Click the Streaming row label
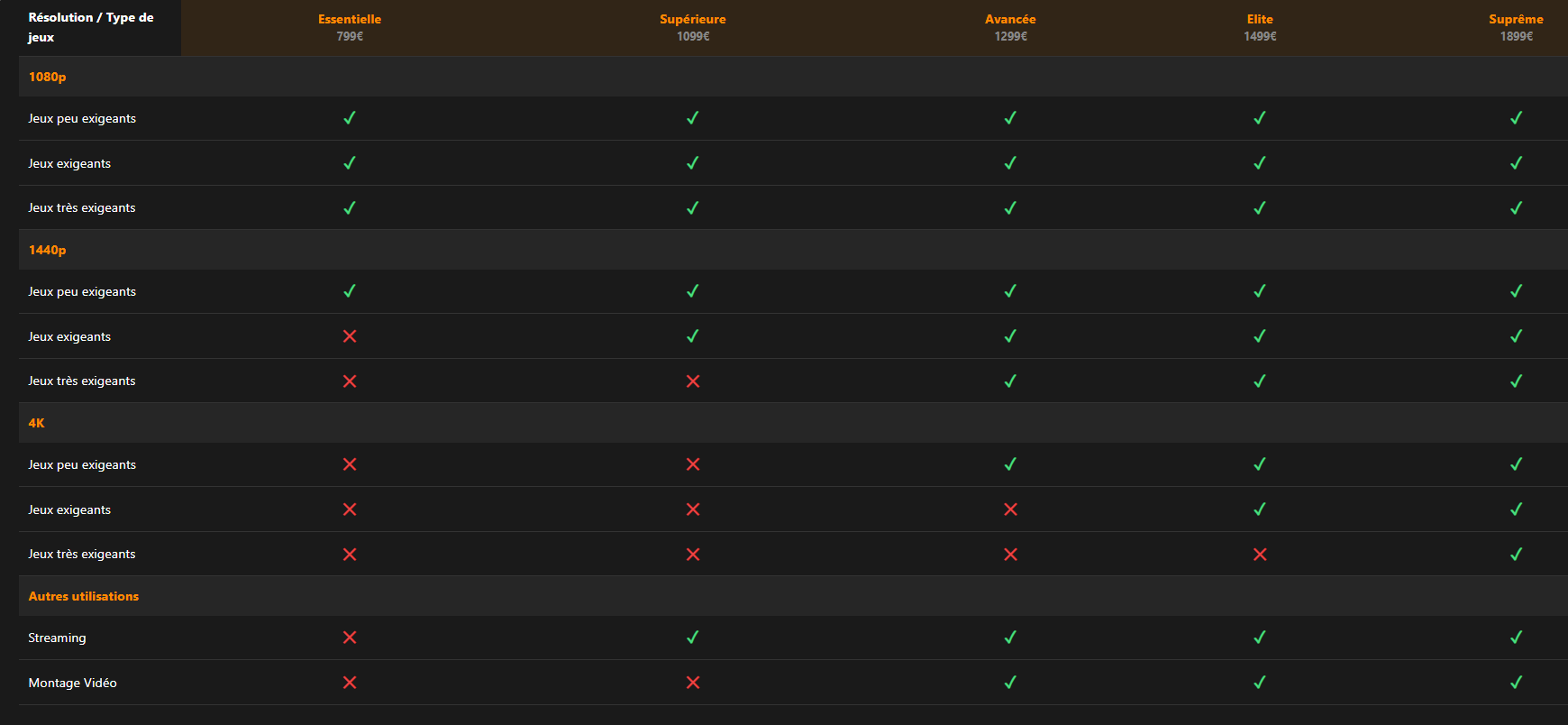Screen dimensions: 1568x725 57,638
